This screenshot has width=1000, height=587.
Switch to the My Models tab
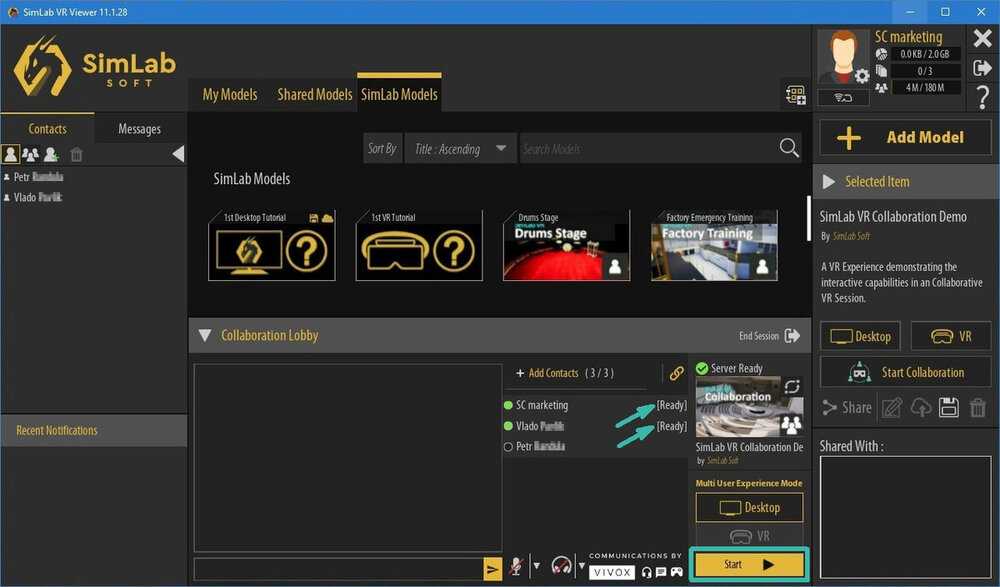230,94
